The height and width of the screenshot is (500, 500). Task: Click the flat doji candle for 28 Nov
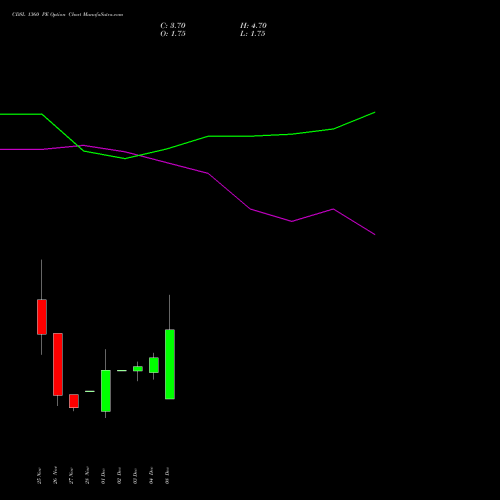tap(90, 391)
